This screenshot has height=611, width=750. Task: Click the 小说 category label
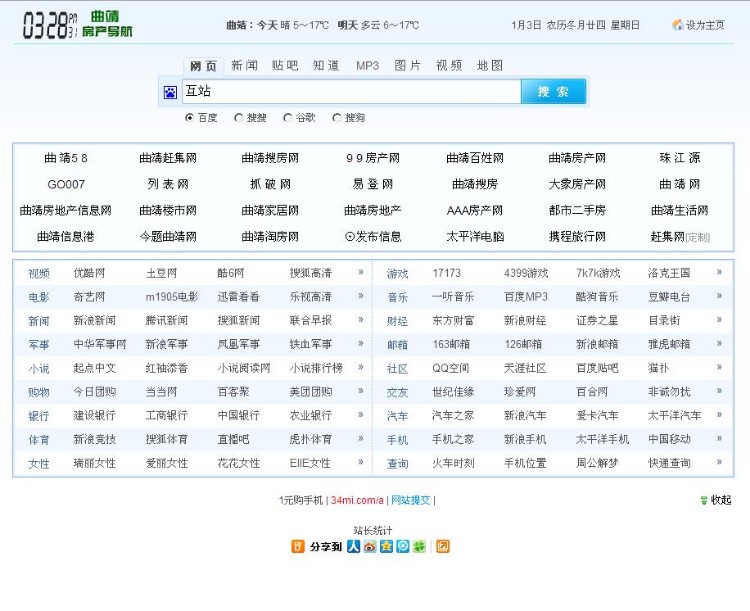pos(39,368)
